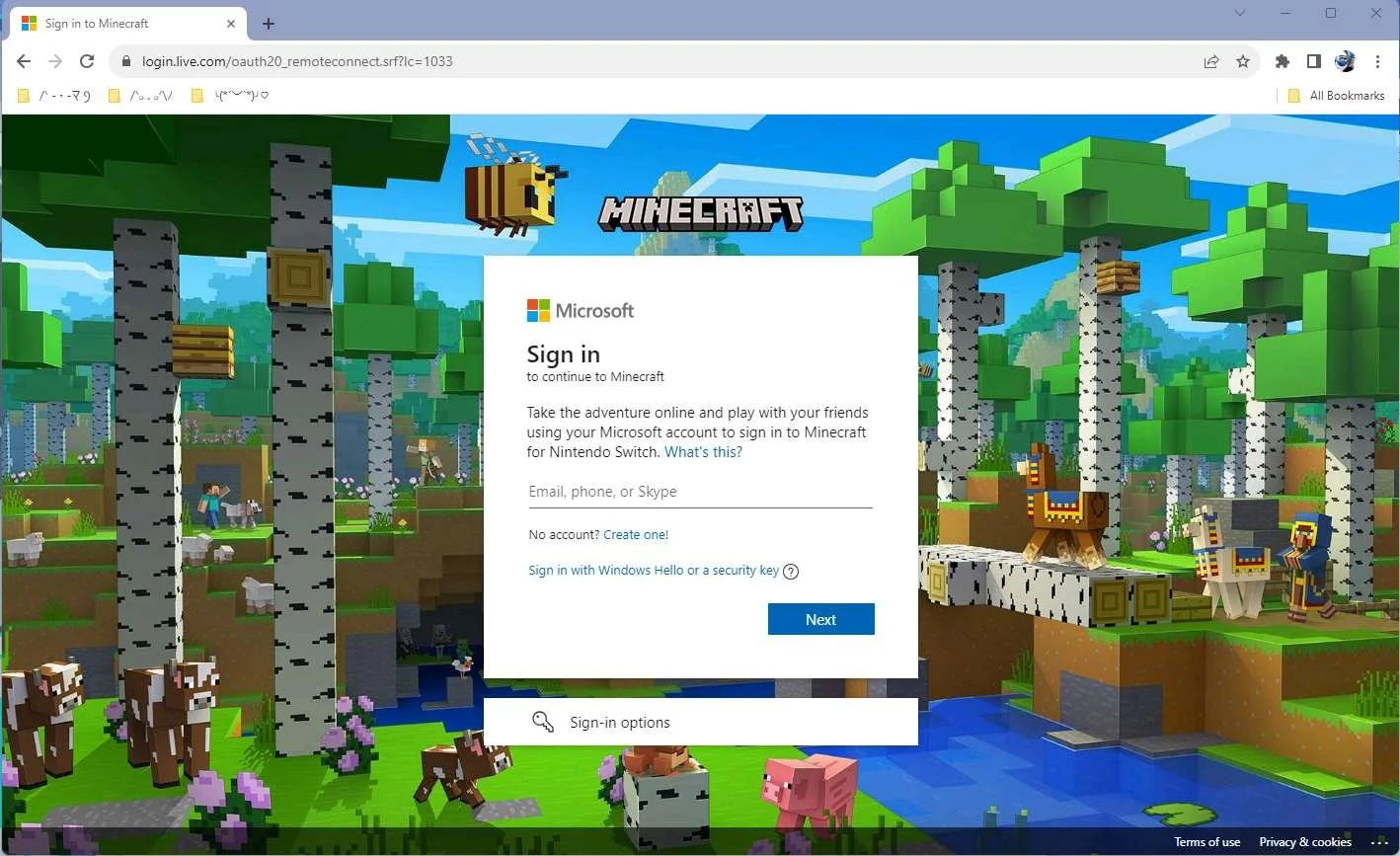Open Chrome's three-dot menu
Viewport: 1400px width, 856px height.
pyautogui.click(x=1378, y=61)
